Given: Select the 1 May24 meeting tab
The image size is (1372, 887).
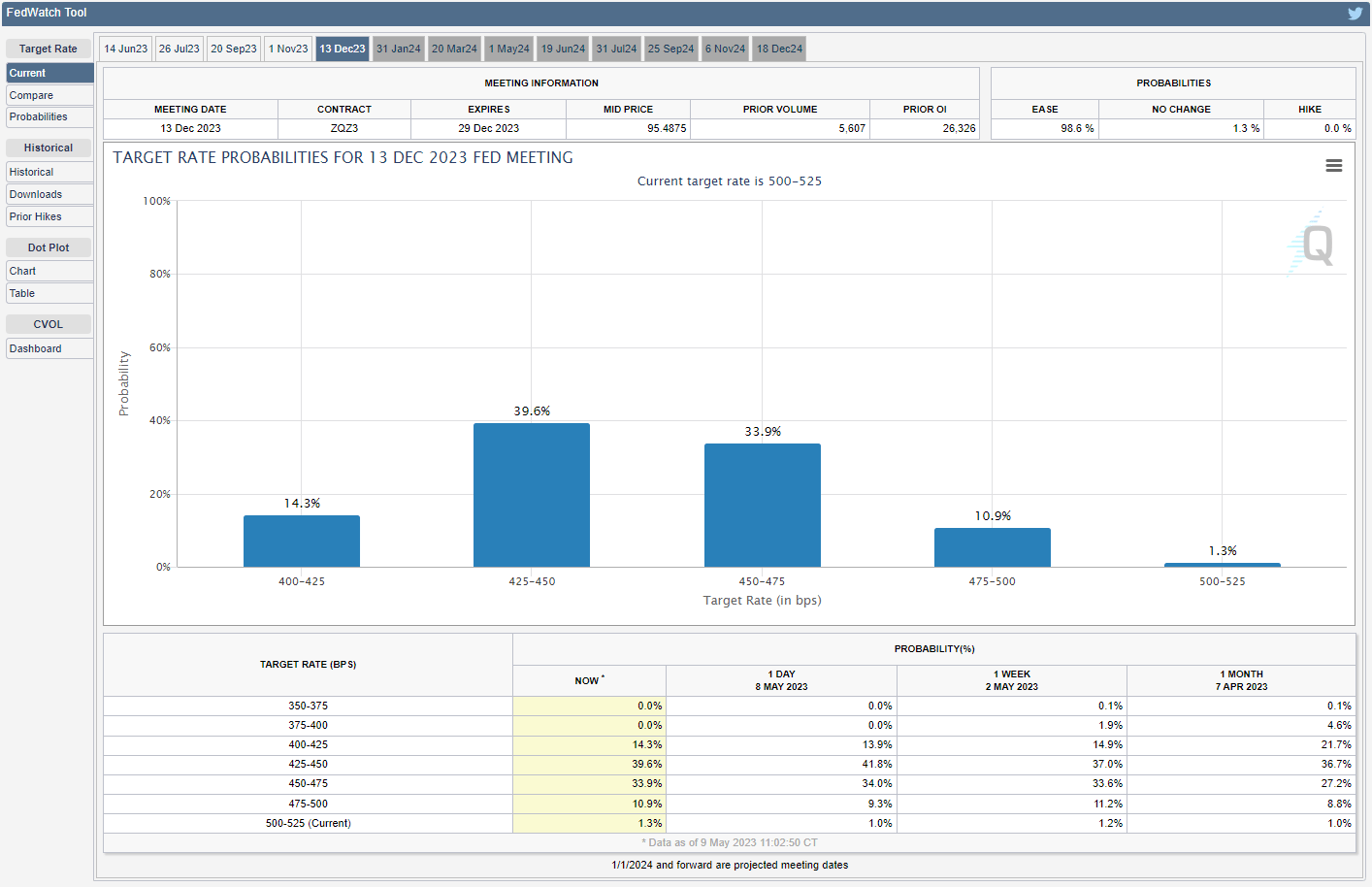Looking at the screenshot, I should [509, 49].
